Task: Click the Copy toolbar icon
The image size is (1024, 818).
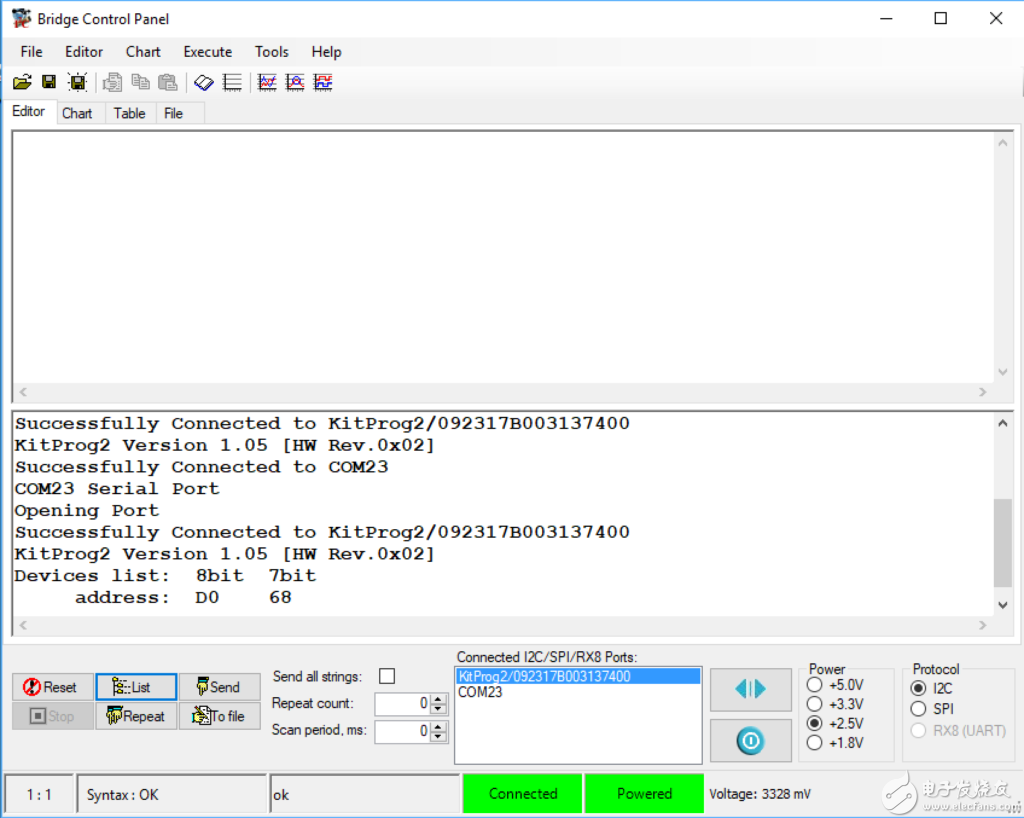Action: point(140,82)
